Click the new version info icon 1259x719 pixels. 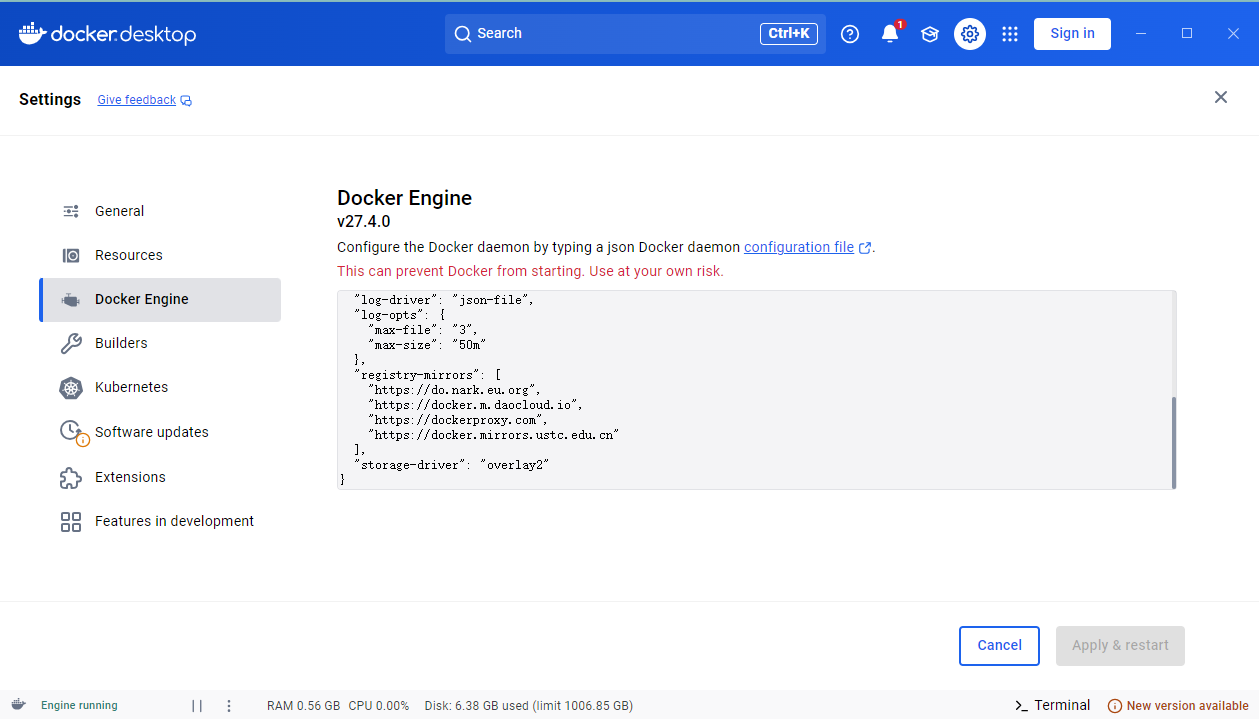(1115, 706)
